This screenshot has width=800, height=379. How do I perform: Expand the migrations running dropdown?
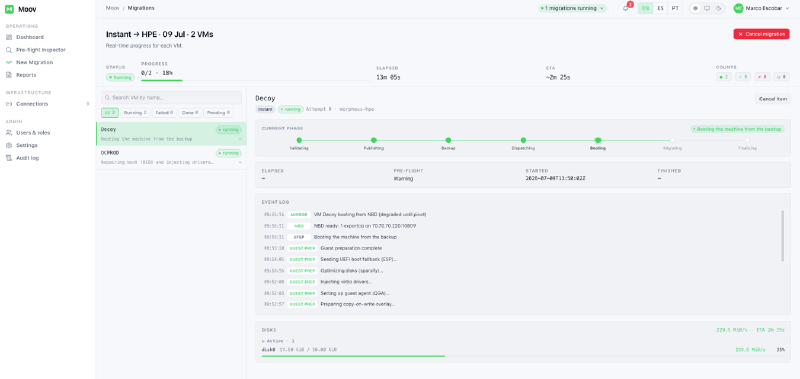[x=572, y=8]
